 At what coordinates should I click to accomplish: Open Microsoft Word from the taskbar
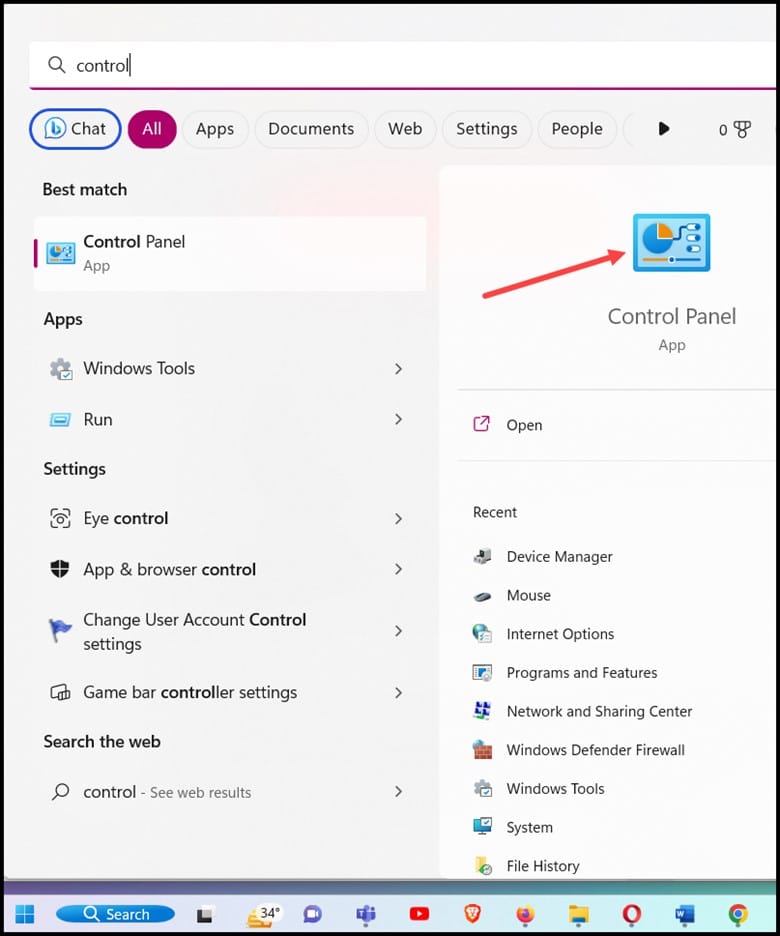(x=685, y=914)
